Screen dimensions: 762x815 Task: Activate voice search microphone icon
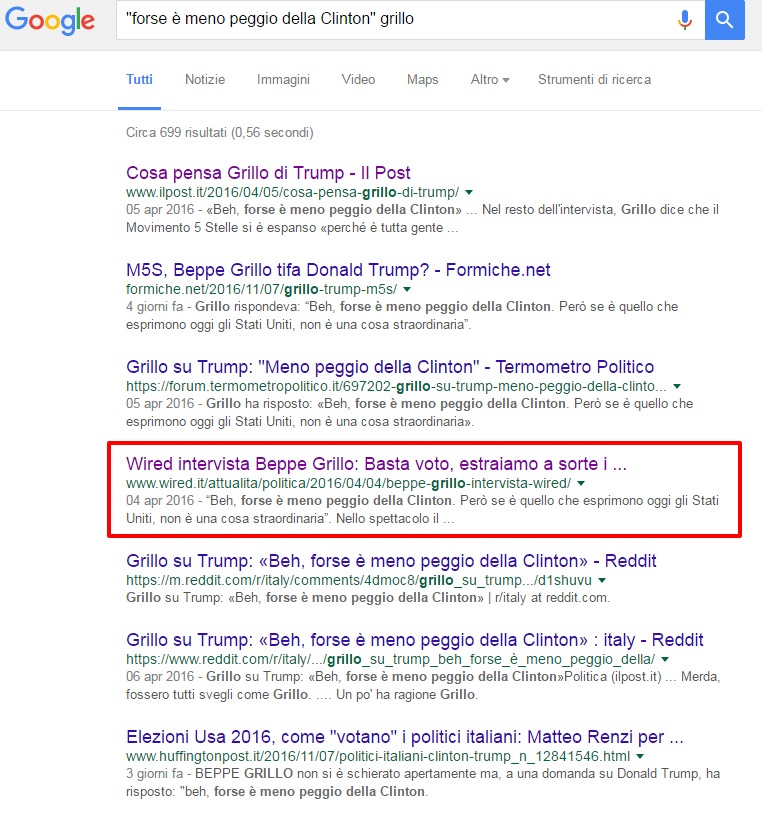point(685,20)
